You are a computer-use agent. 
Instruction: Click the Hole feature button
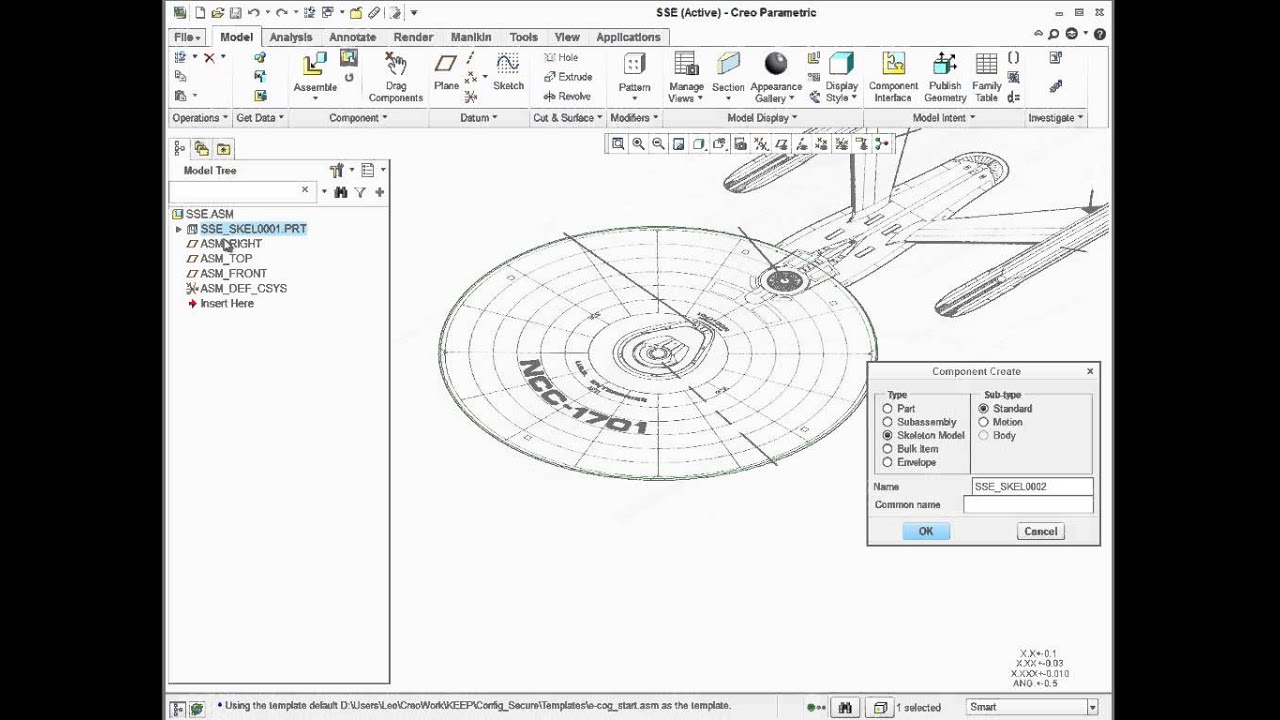[561, 58]
